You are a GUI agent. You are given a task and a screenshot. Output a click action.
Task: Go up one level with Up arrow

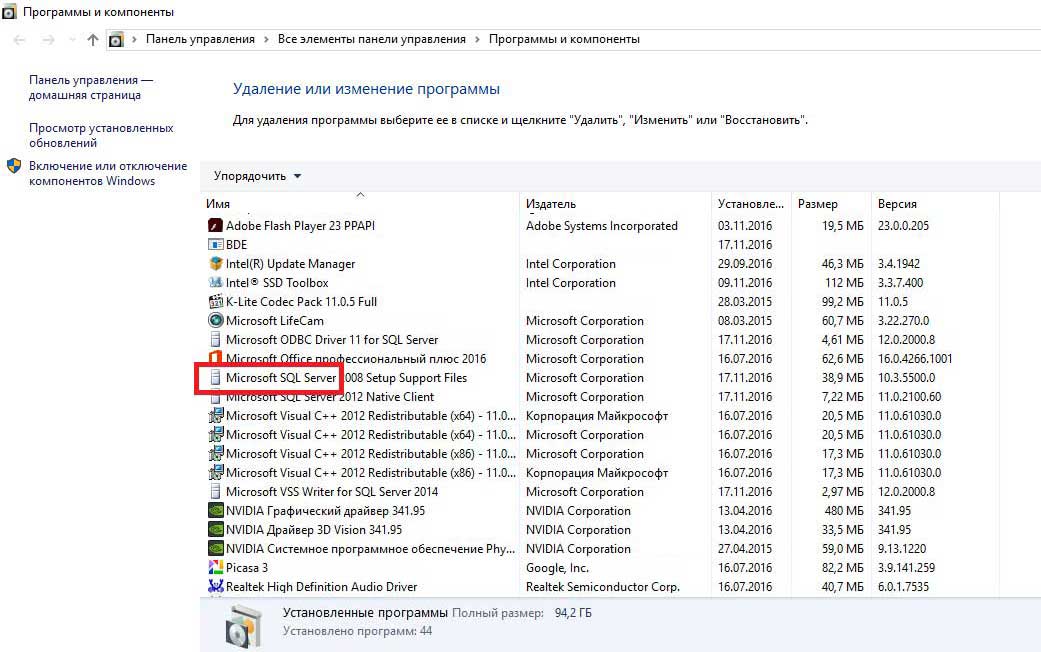click(92, 40)
